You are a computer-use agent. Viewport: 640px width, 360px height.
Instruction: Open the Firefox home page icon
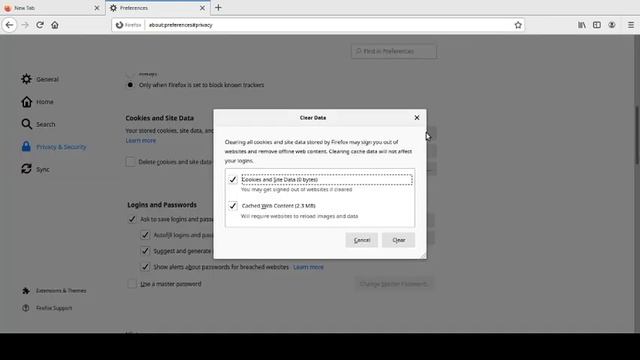(55, 25)
